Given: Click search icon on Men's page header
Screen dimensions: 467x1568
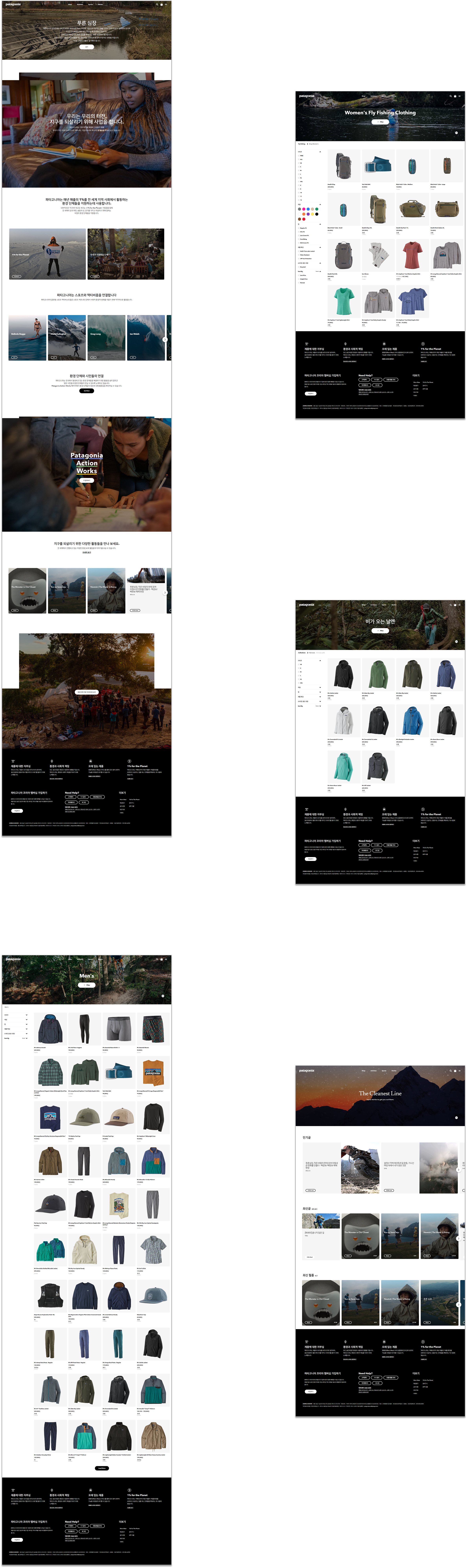Looking at the screenshot, I should [157, 959].
